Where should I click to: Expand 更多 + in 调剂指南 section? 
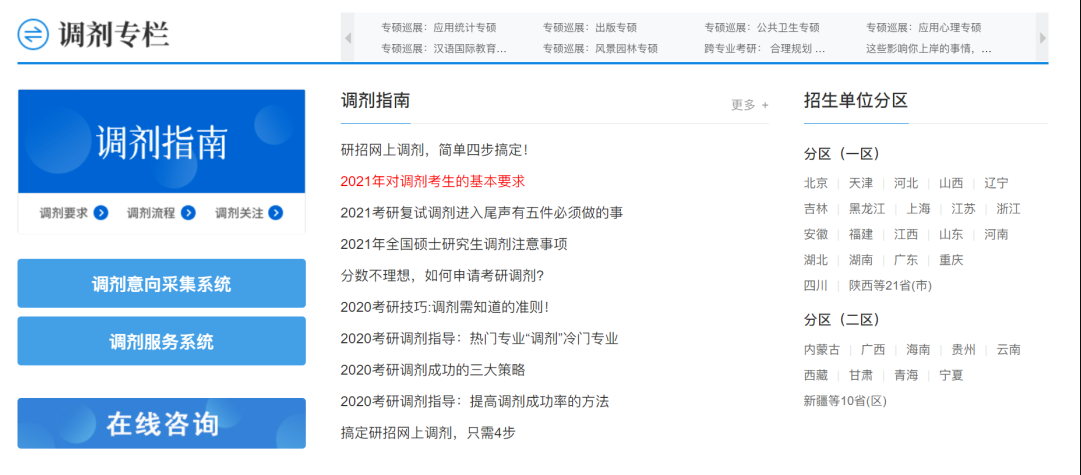pyautogui.click(x=750, y=104)
